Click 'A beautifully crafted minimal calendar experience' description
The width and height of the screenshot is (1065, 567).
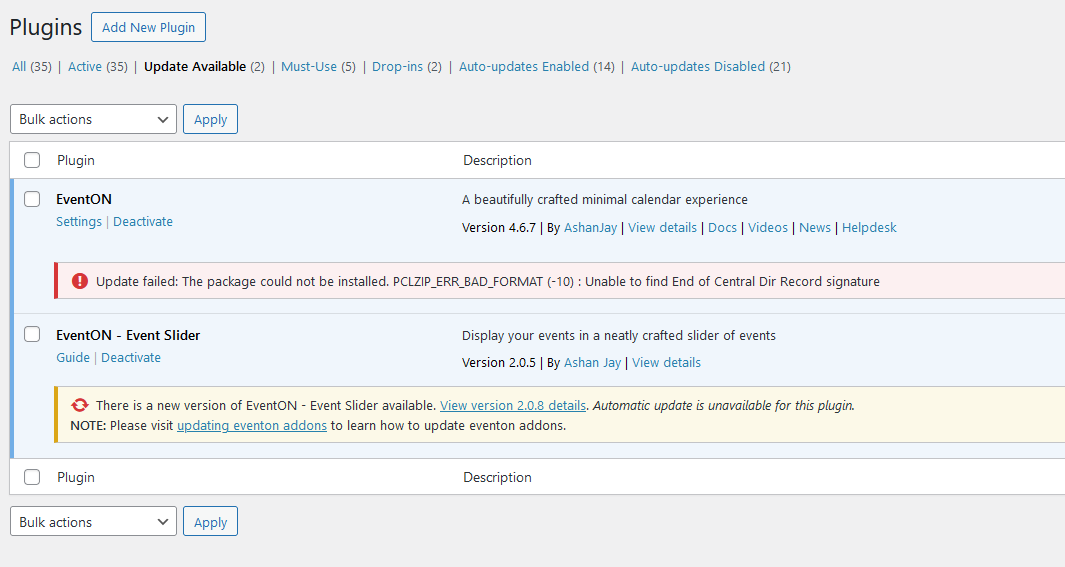[604, 200]
